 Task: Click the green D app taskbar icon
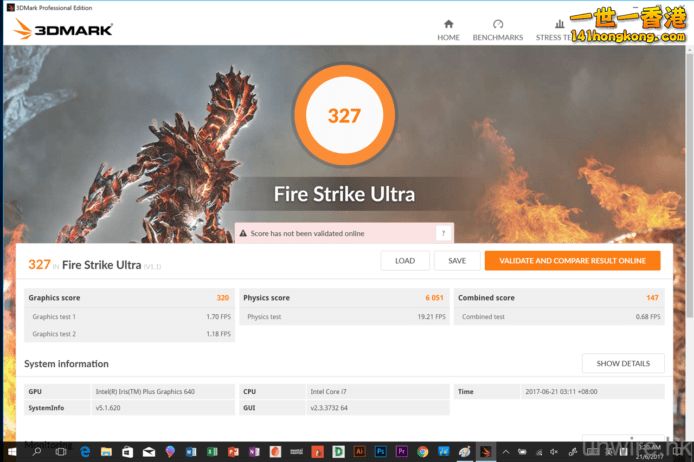339,452
